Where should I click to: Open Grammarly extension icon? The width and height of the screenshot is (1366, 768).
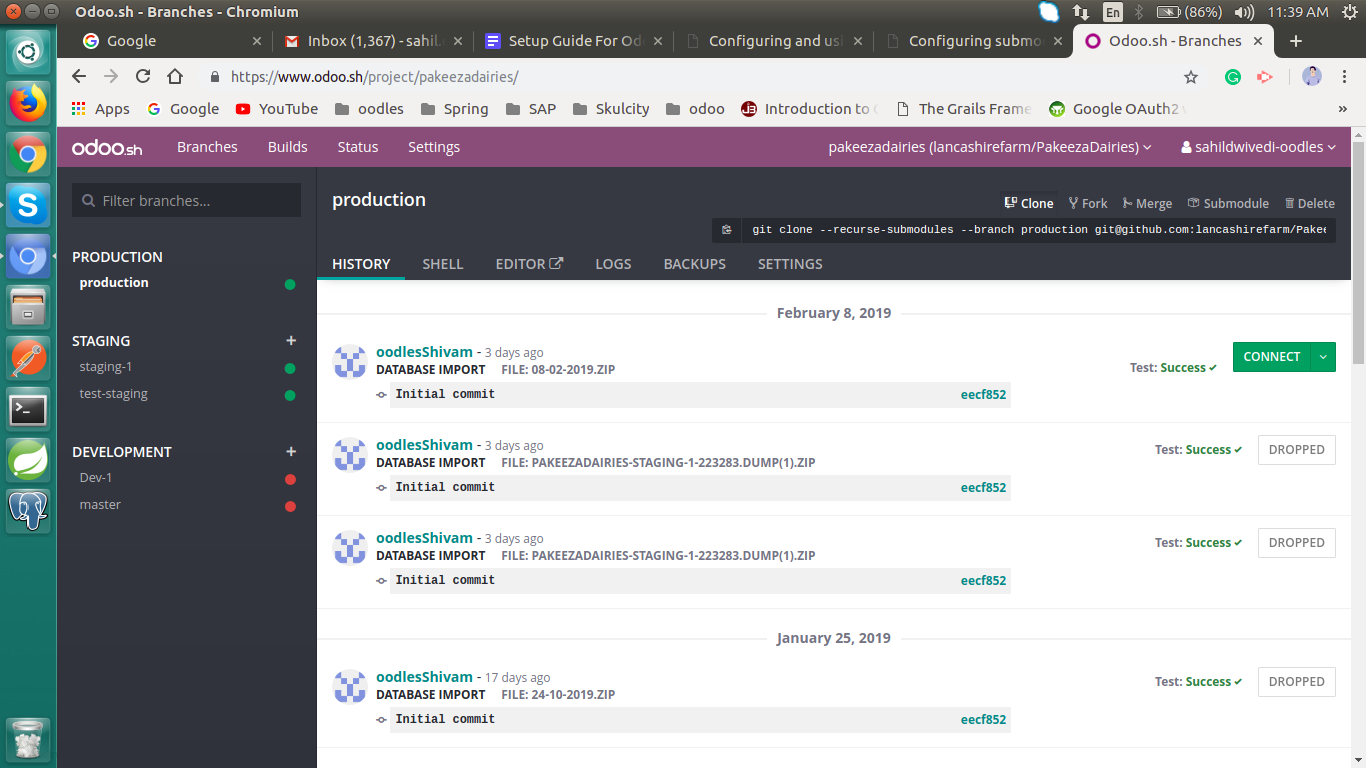[1233, 77]
